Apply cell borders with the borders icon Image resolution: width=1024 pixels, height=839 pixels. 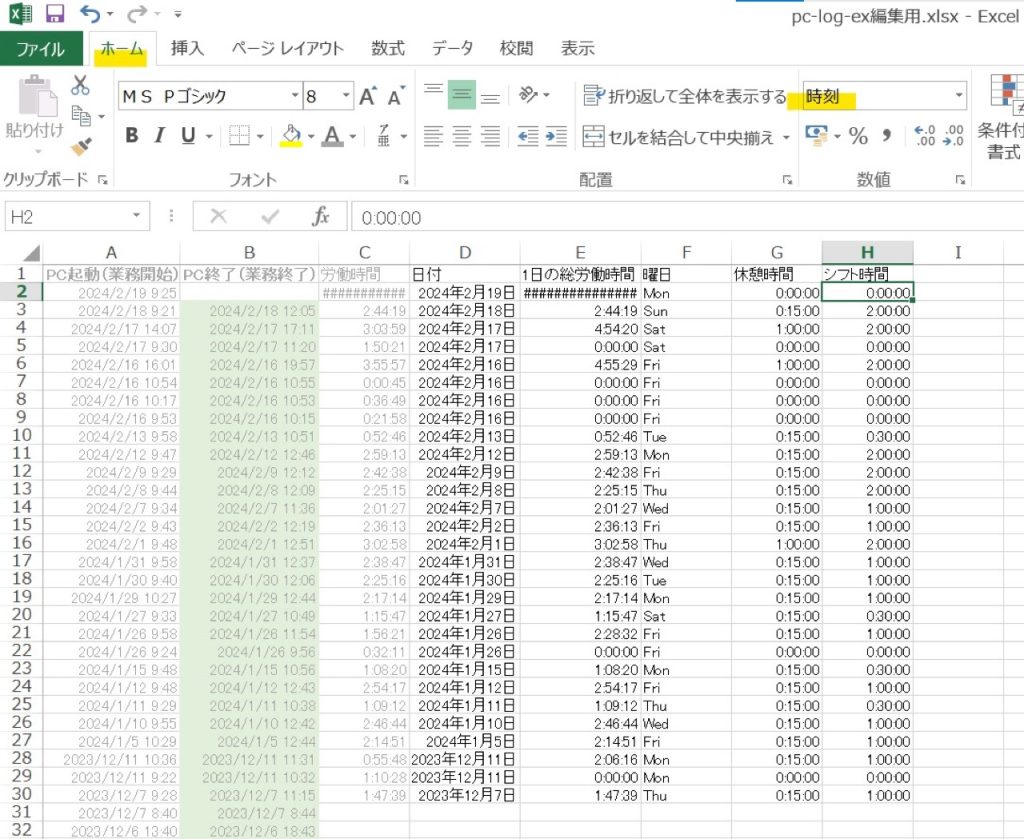pyautogui.click(x=239, y=136)
